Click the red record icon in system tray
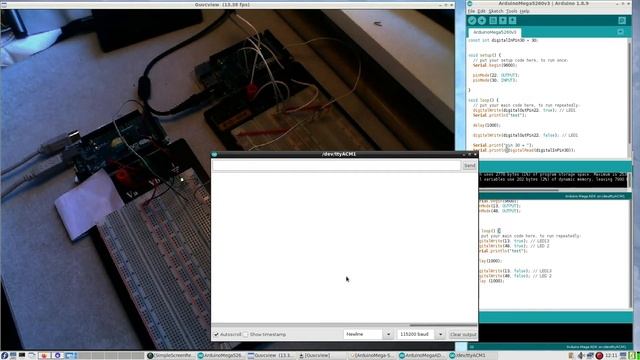640x360 pixels. tap(599, 356)
